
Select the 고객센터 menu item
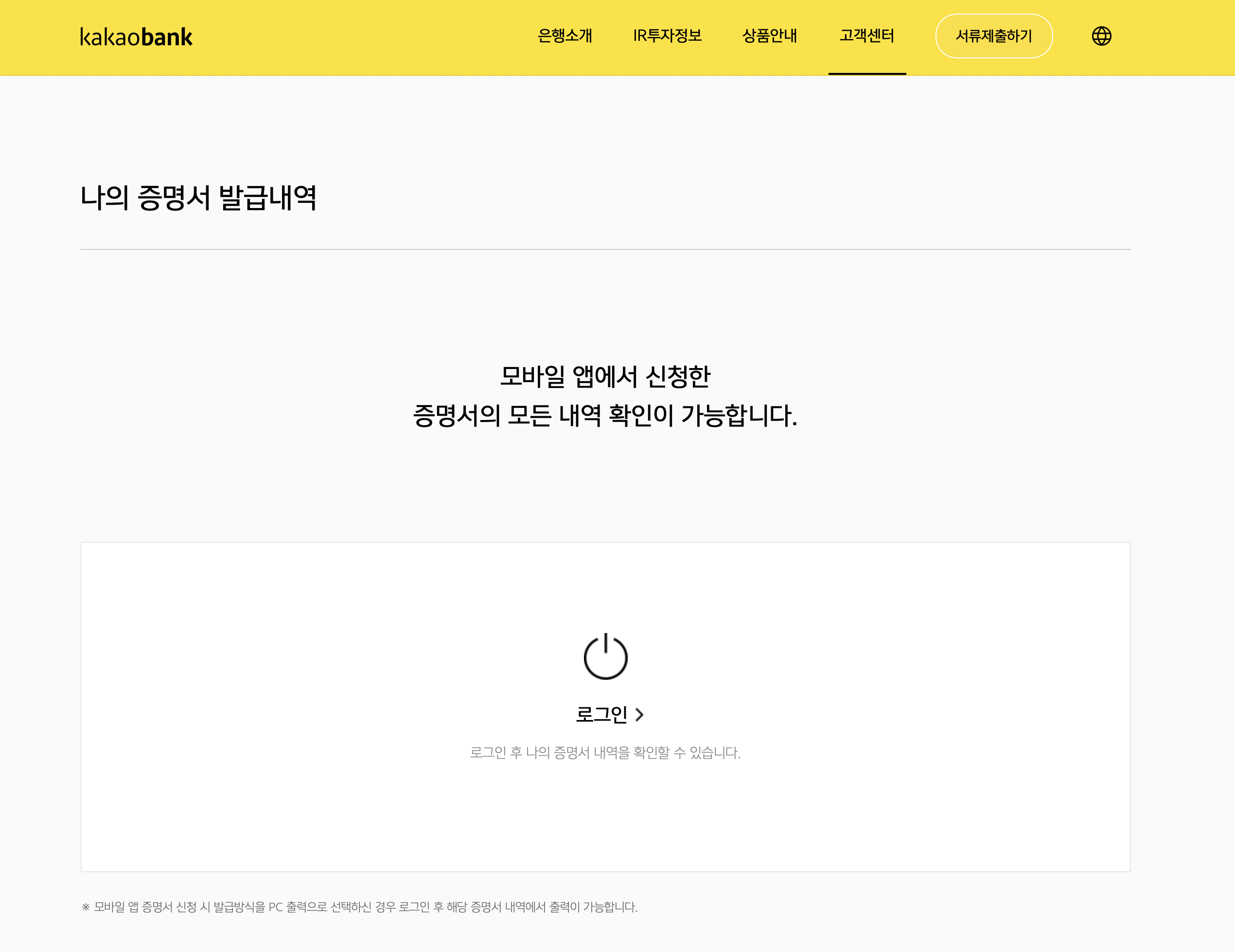[x=866, y=36]
